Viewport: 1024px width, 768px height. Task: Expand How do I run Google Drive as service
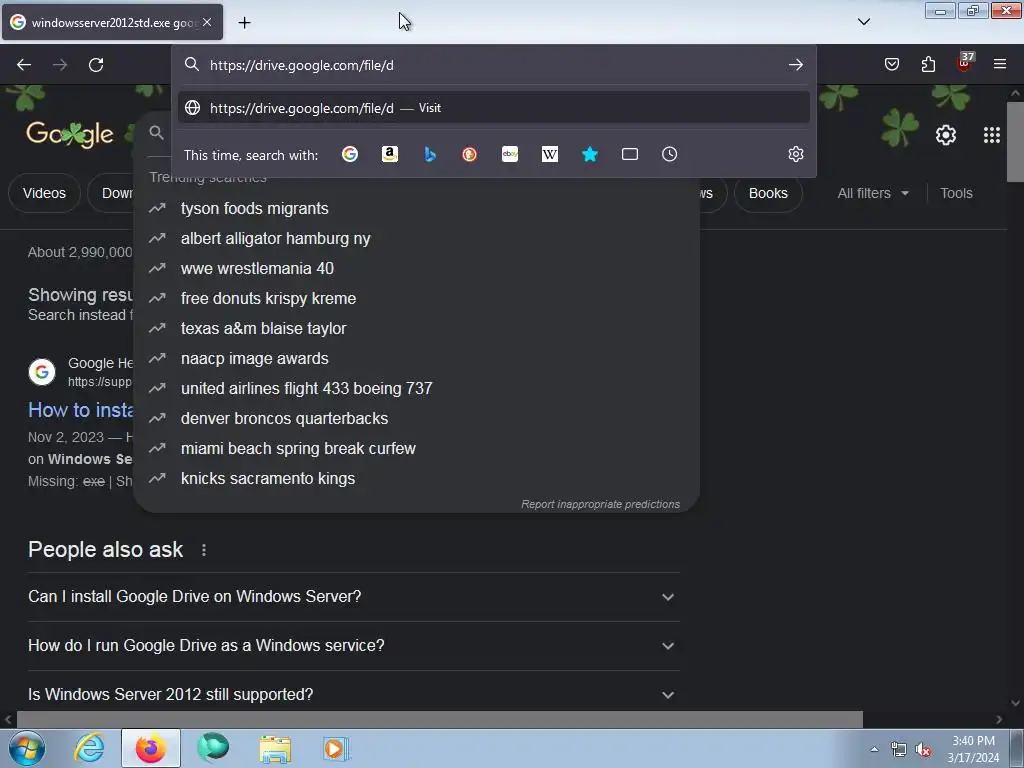pos(353,646)
